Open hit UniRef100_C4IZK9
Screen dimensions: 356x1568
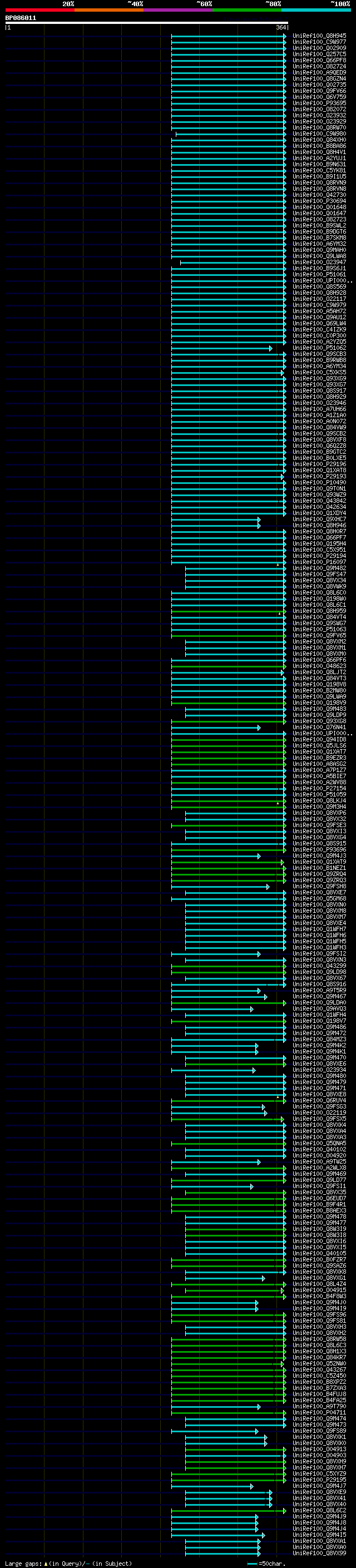[x=319, y=329]
